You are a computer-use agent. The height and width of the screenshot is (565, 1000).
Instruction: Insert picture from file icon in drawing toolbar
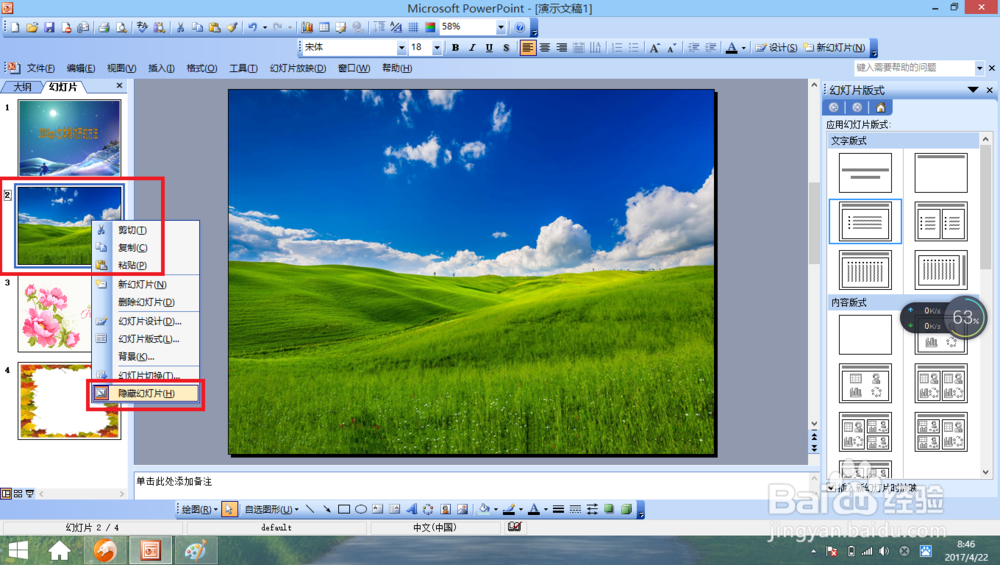(x=462, y=509)
